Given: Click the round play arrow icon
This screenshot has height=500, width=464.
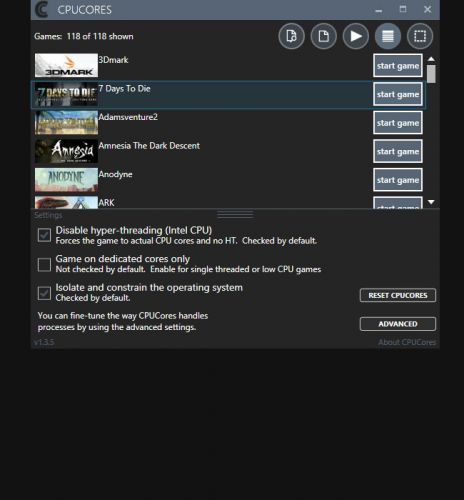Looking at the screenshot, I should tap(356, 36).
